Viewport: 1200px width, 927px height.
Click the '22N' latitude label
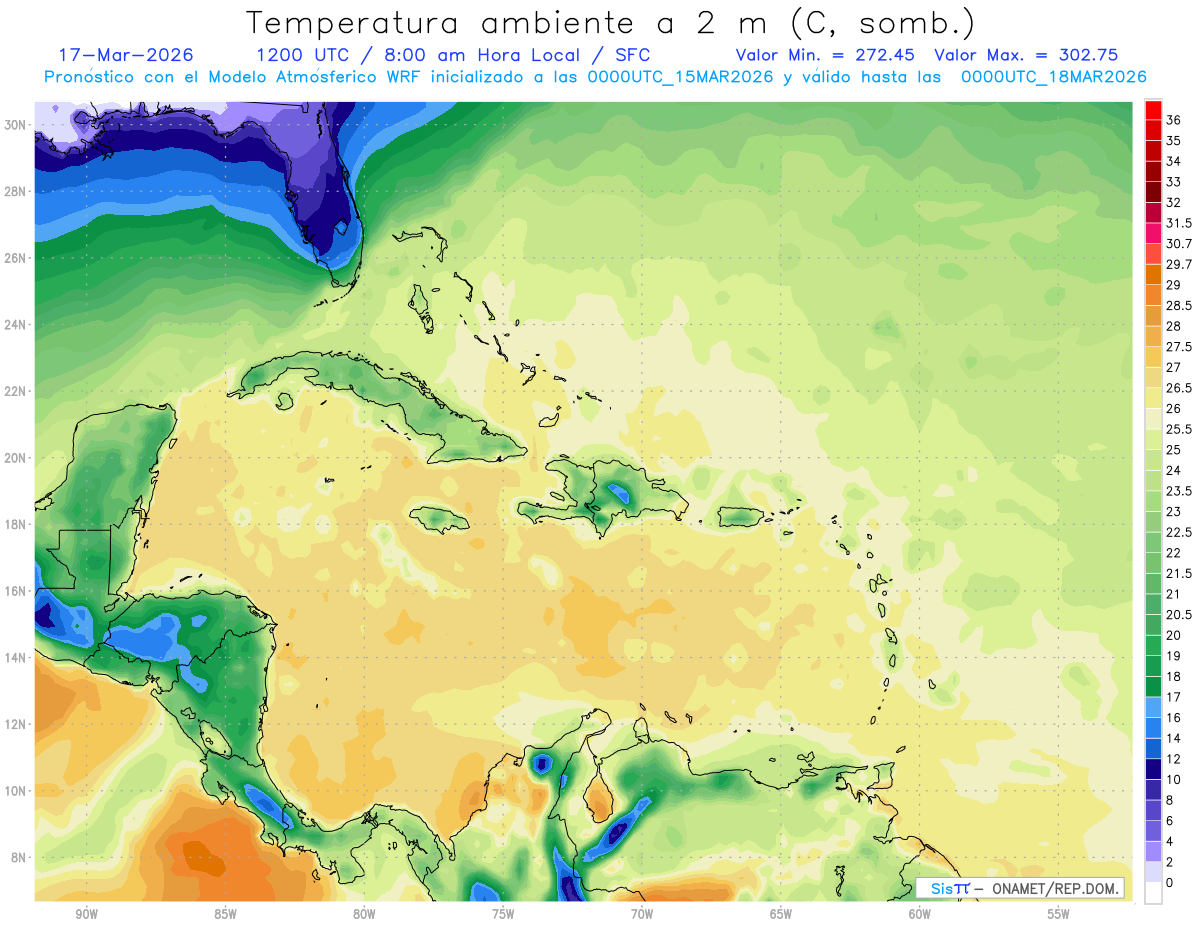[16, 391]
